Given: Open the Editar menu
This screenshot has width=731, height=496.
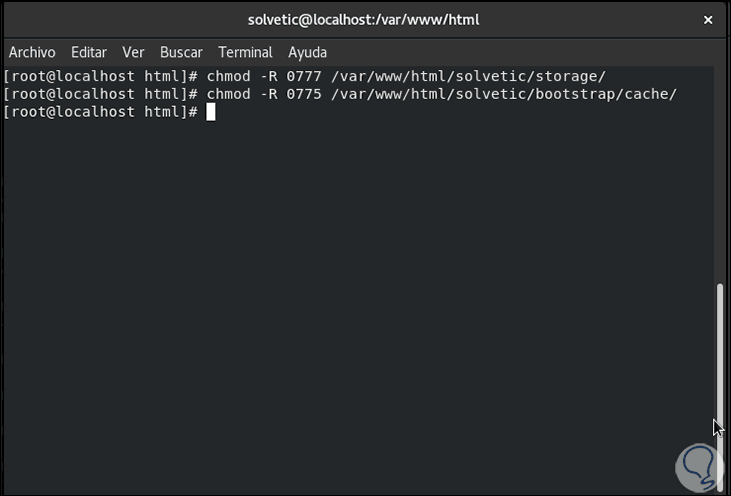Looking at the screenshot, I should pos(89,52).
